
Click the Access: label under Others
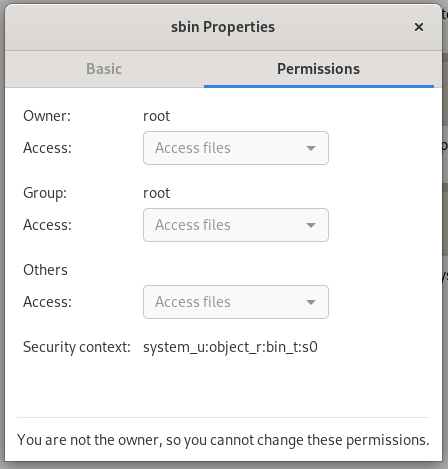pyautogui.click(x=47, y=302)
